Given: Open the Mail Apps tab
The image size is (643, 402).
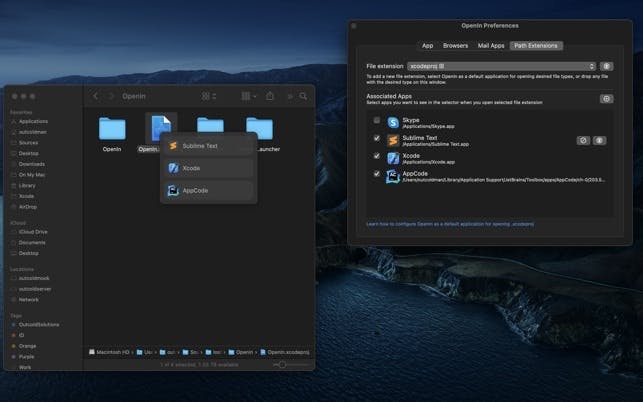Looking at the screenshot, I should click(491, 46).
